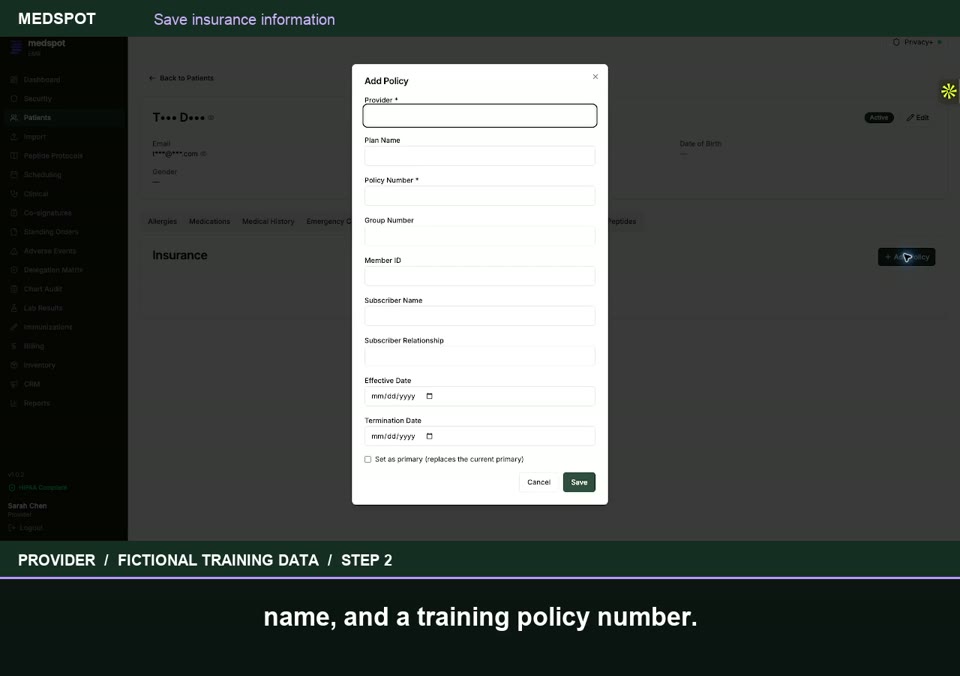Viewport: 960px width, 676px height.
Task: Open the Termination Date calendar picker
Action: coord(429,436)
